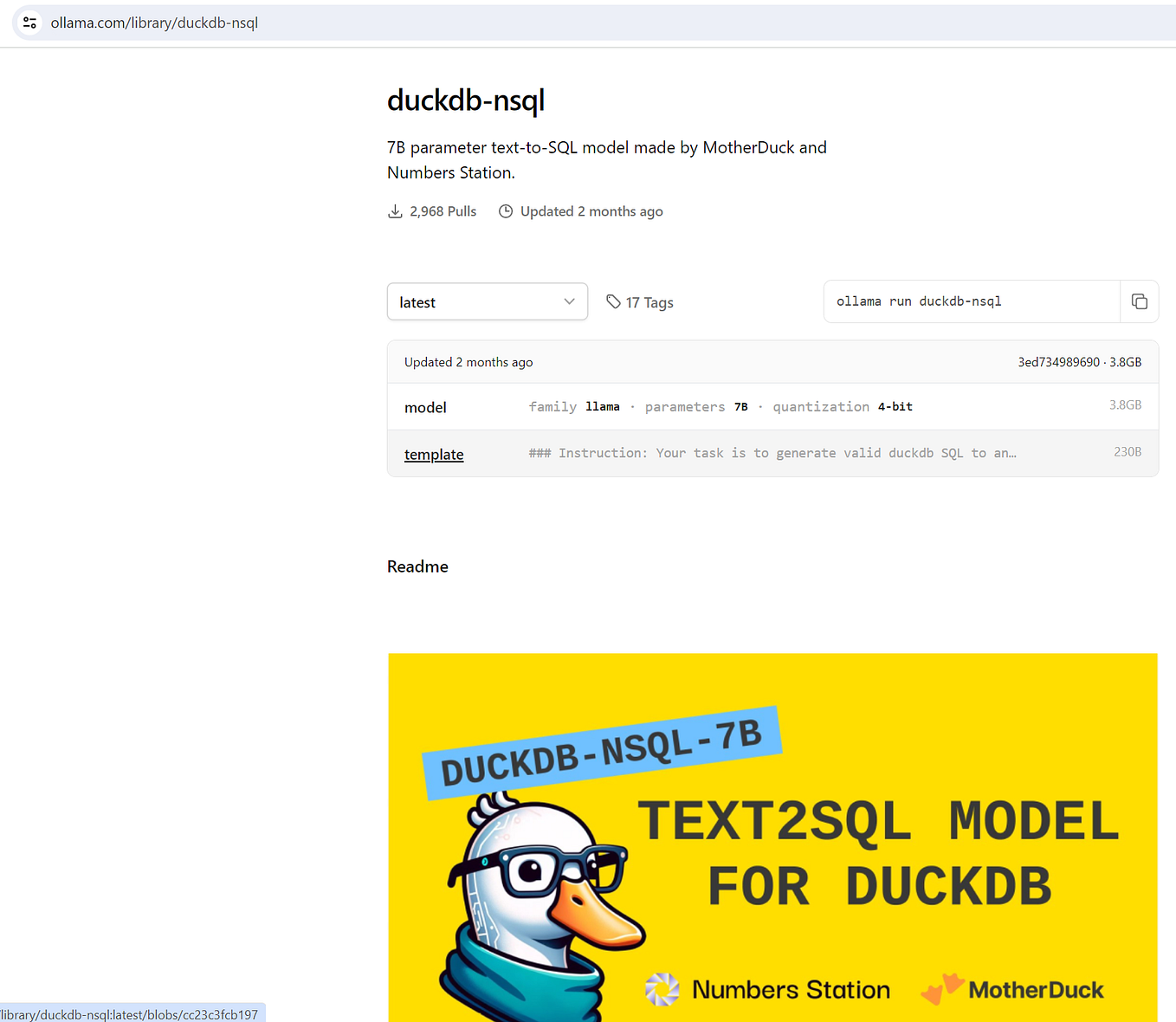Copy the ollama run command
The height and width of the screenshot is (1022, 1176).
[x=1140, y=301]
